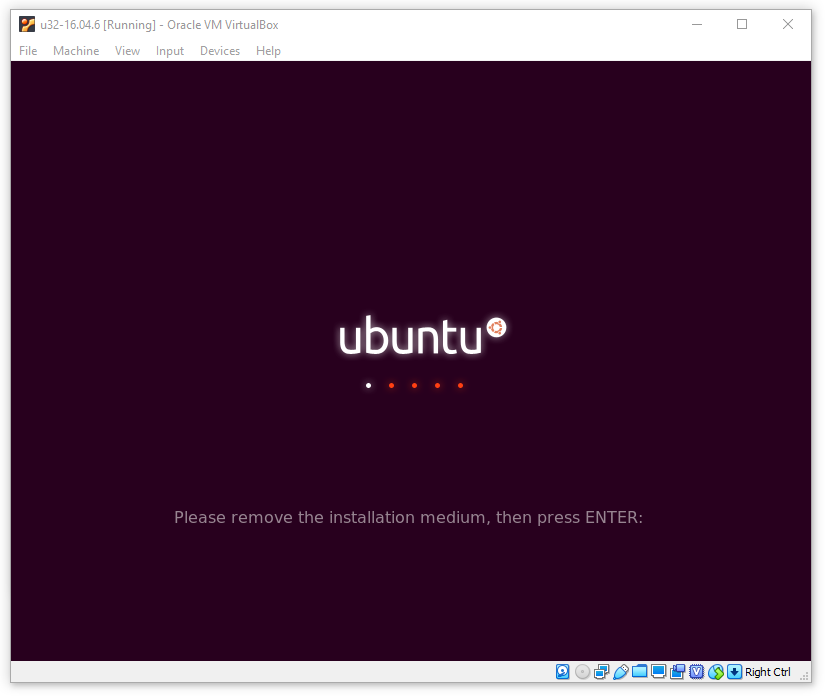Expand the View menu
This screenshot has width=830, height=700.
click(x=127, y=51)
